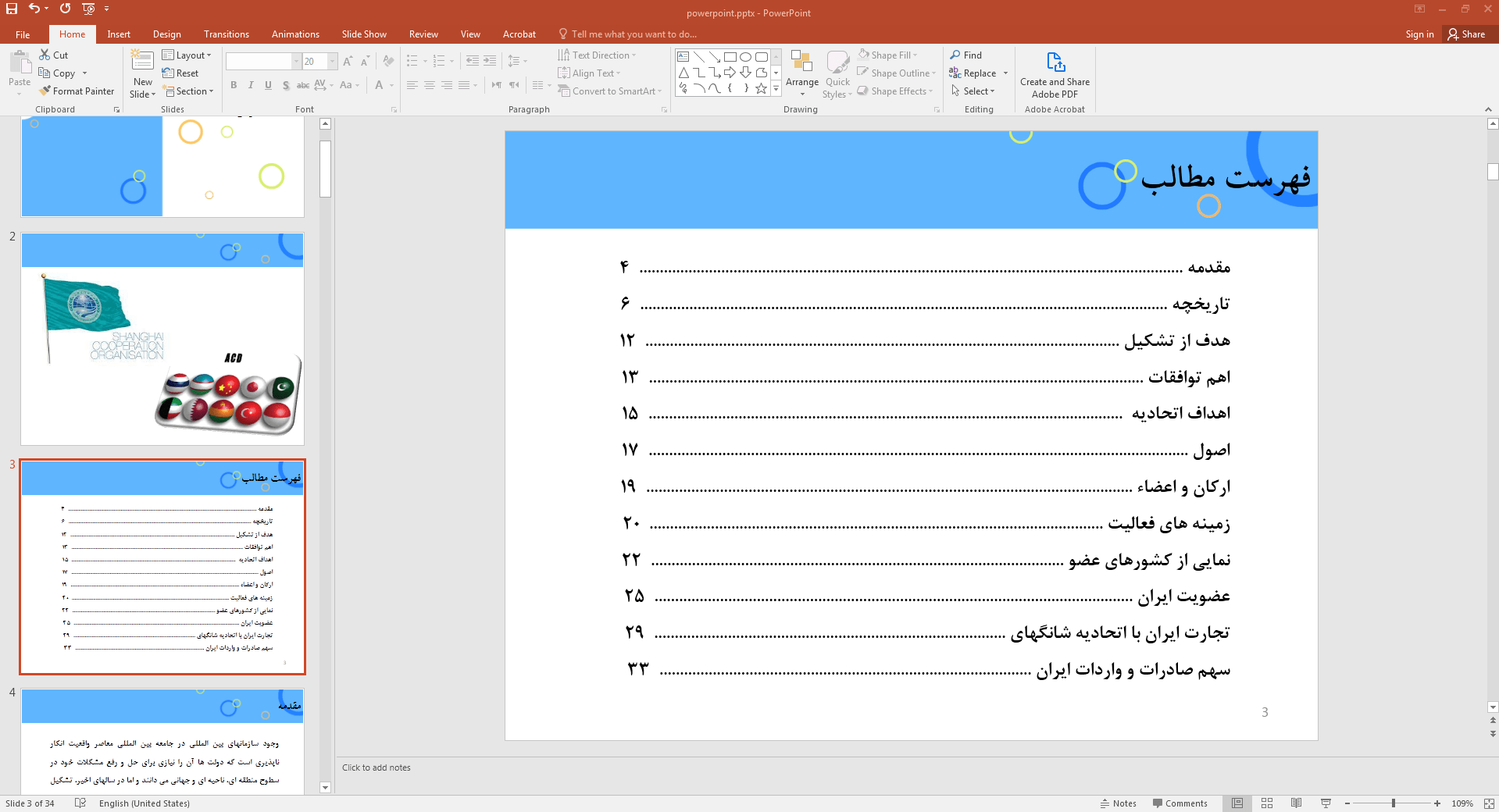The image size is (1499, 812).
Task: Open the font name dropdown
Action: coord(296,61)
